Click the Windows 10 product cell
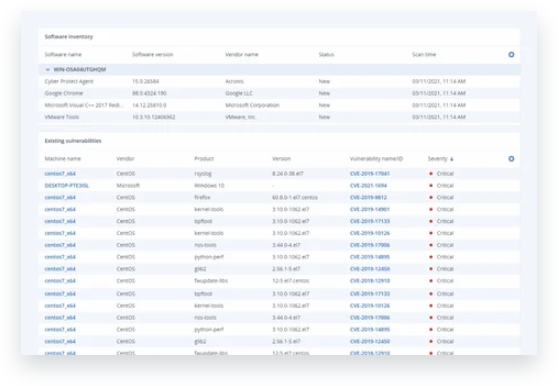The image size is (559, 386). [x=209, y=185]
